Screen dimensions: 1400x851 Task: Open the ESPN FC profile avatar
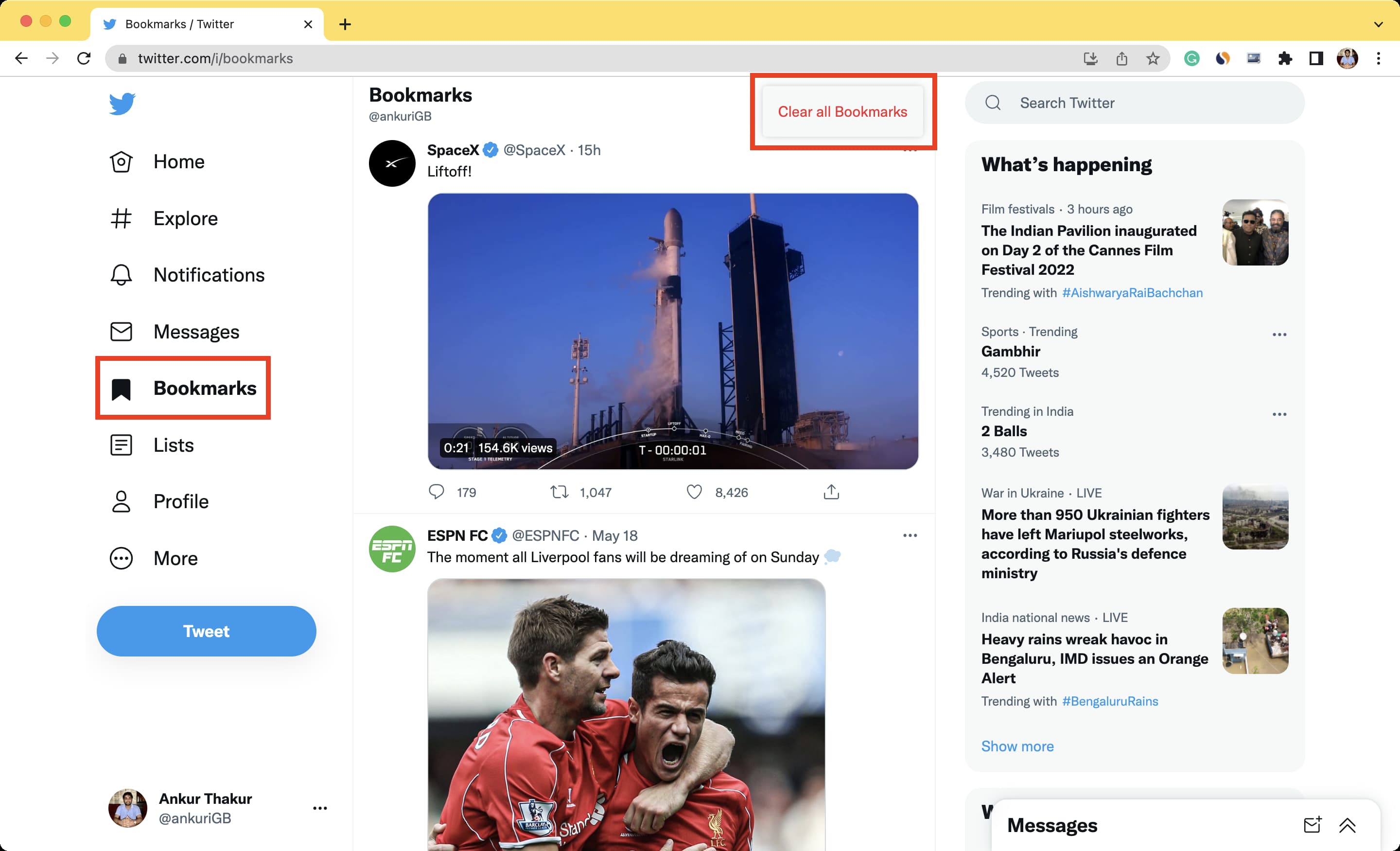pos(392,549)
